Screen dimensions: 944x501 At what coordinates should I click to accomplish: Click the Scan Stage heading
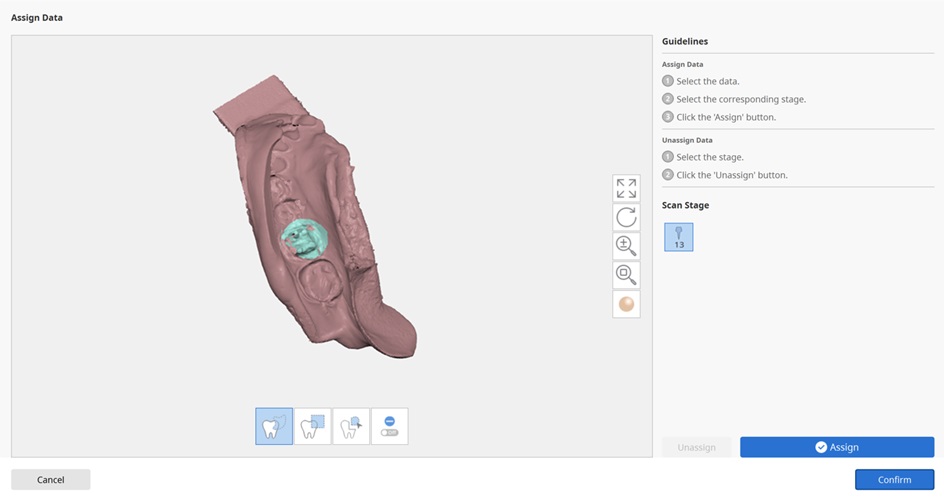pos(685,205)
